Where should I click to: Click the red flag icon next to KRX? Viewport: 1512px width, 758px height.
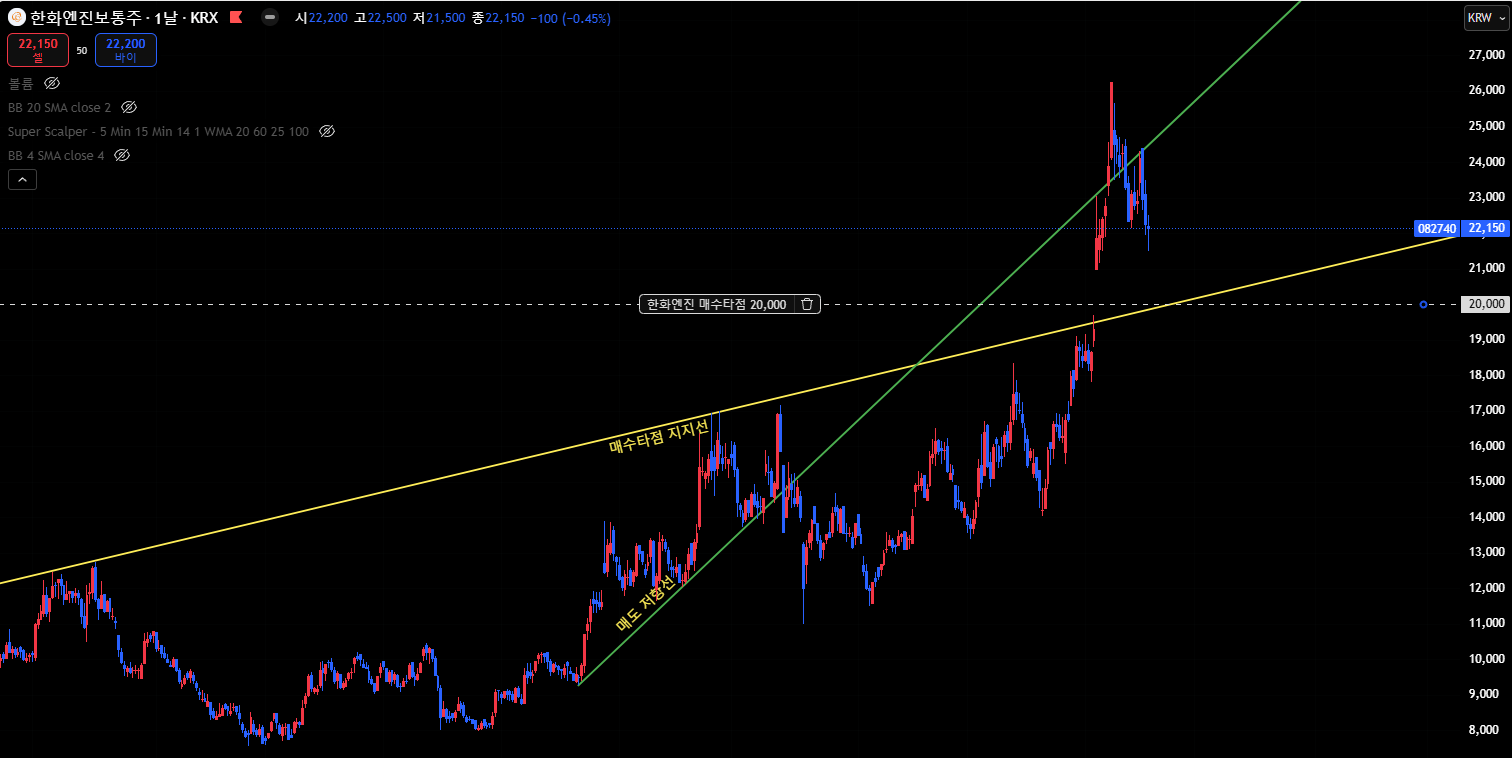pos(235,18)
